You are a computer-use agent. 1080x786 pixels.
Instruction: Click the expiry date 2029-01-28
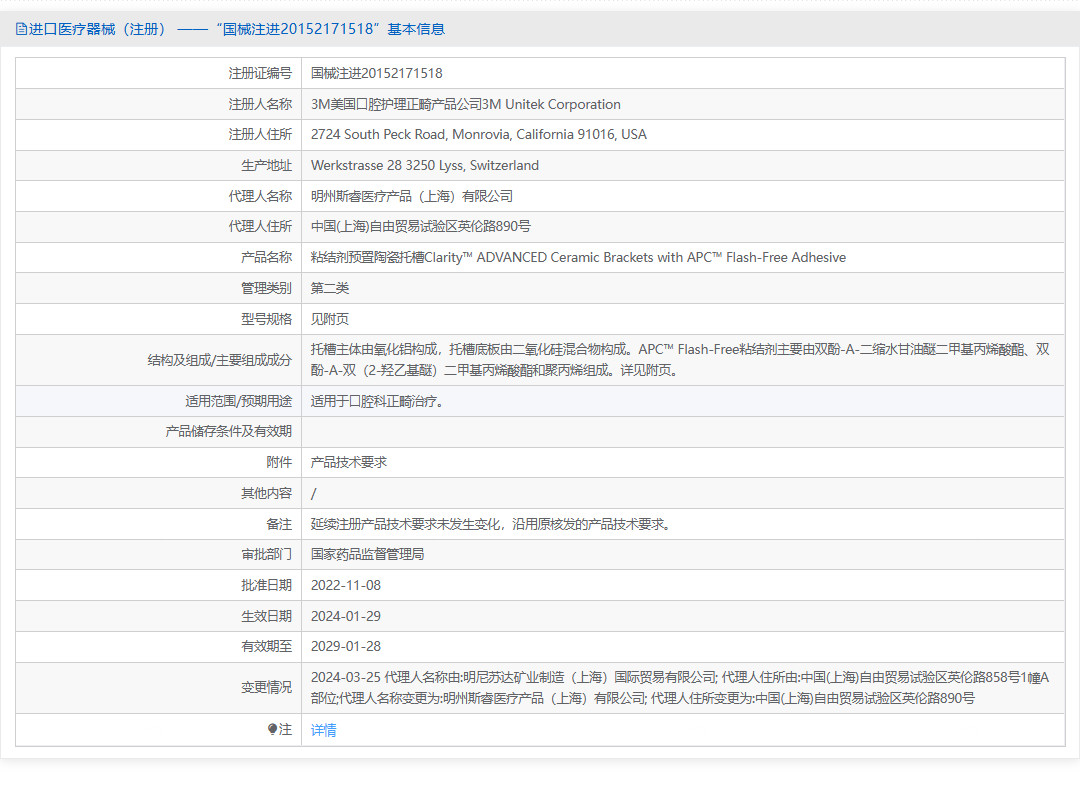point(345,646)
